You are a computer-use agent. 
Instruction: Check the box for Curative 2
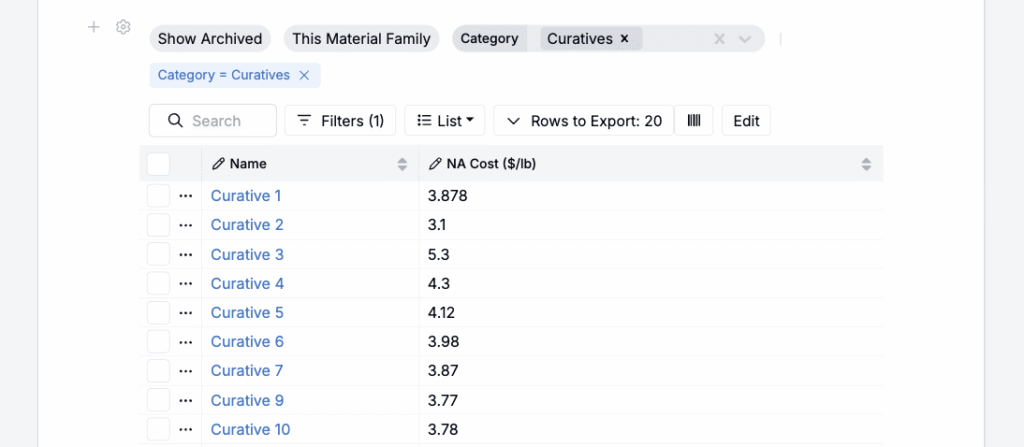click(159, 225)
